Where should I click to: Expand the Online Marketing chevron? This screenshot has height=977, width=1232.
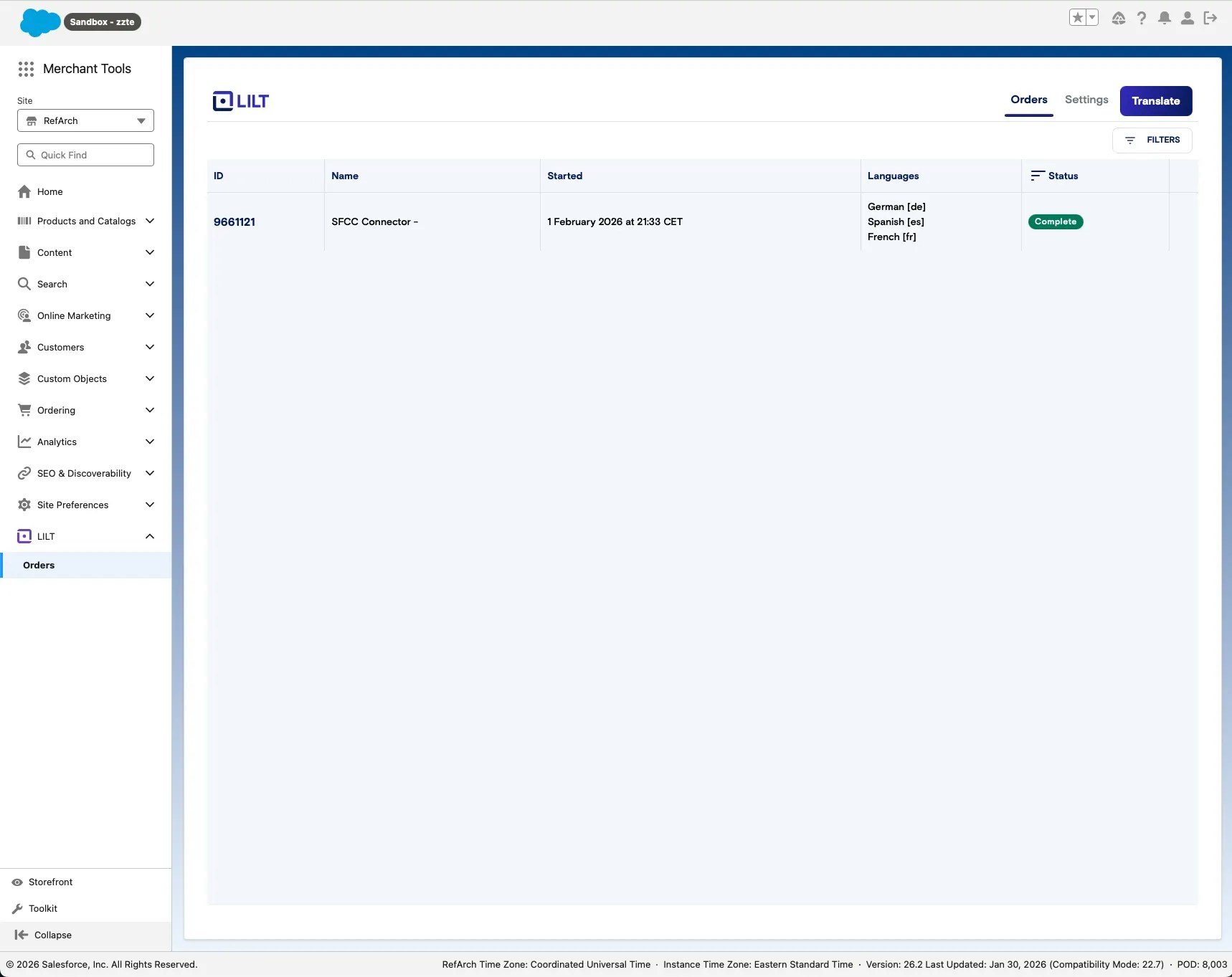tap(150, 315)
